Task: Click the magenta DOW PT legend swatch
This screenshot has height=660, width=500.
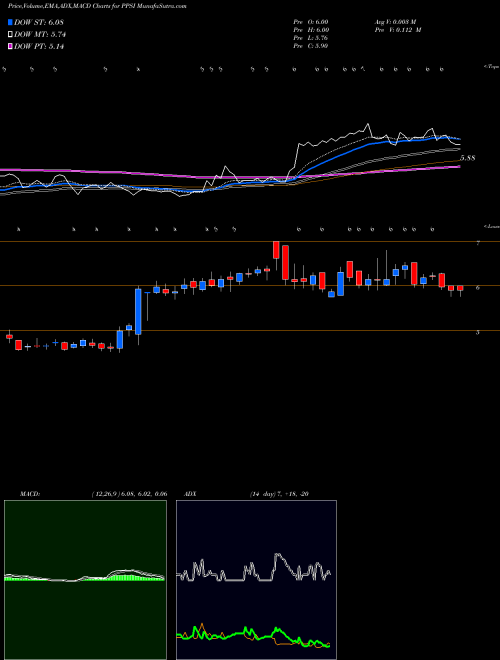Action: pos(10,46)
